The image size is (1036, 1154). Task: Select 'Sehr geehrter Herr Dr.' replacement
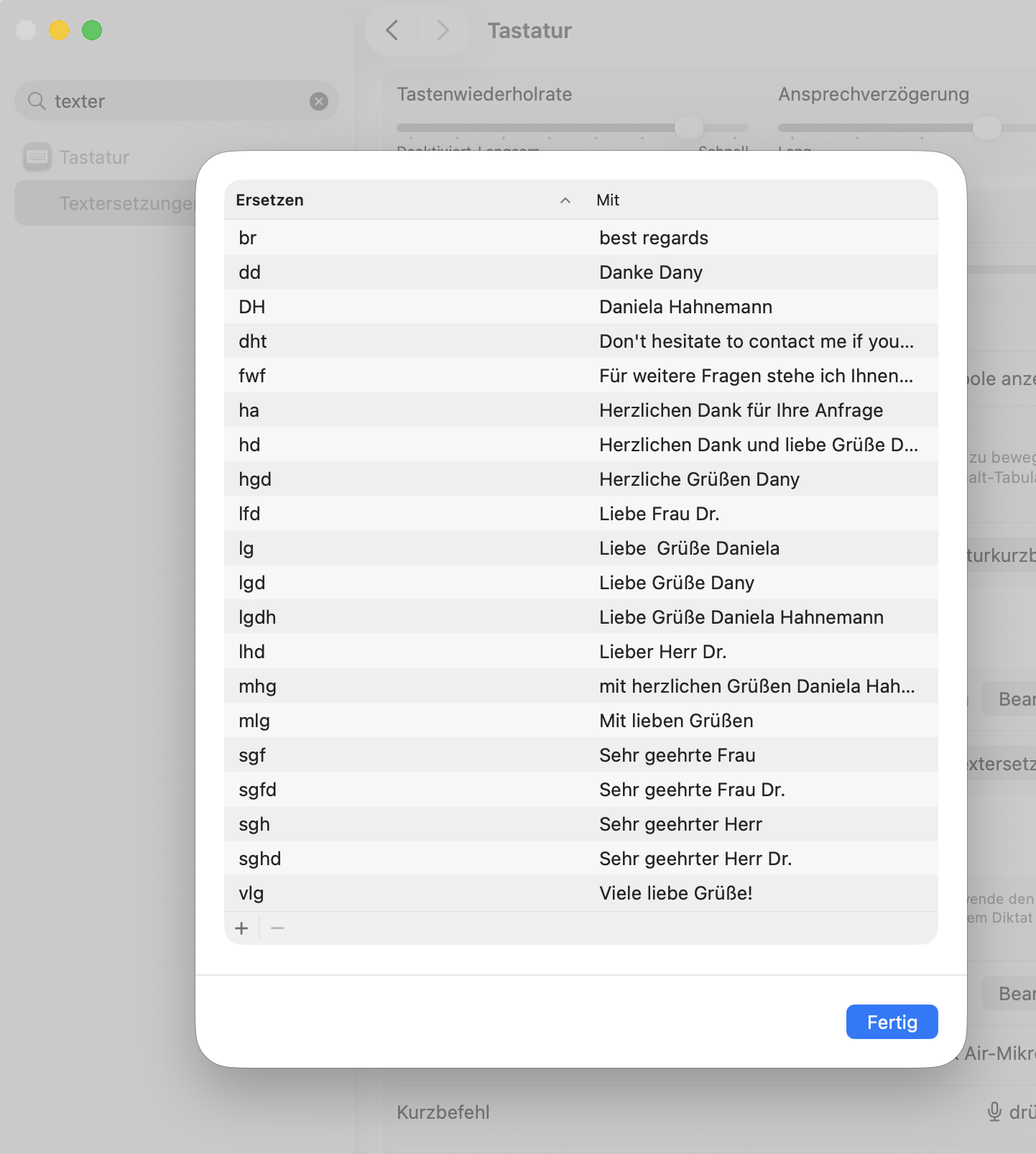695,859
